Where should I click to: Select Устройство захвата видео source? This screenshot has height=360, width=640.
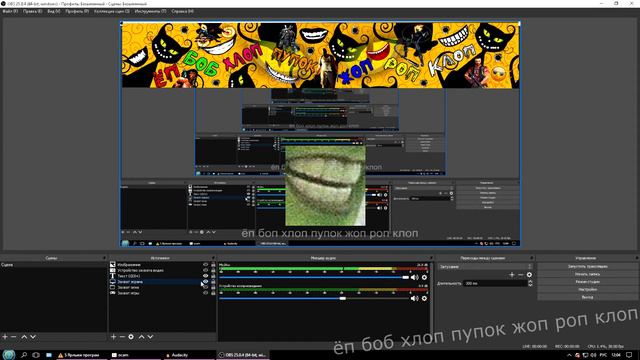point(162,270)
